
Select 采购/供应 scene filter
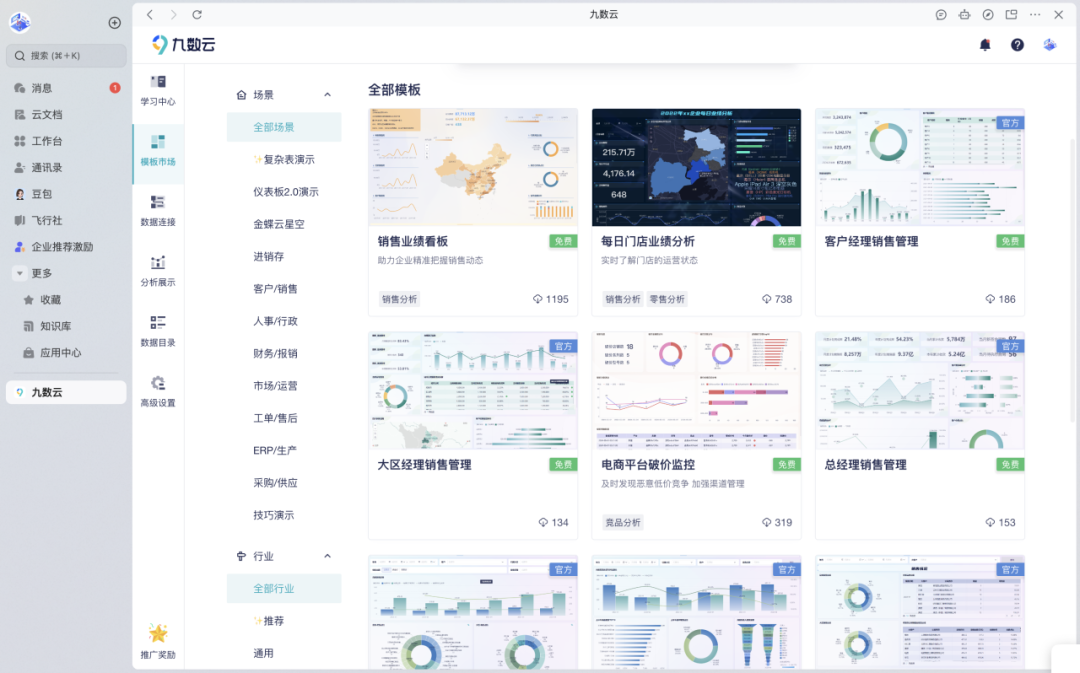[x=284, y=484]
